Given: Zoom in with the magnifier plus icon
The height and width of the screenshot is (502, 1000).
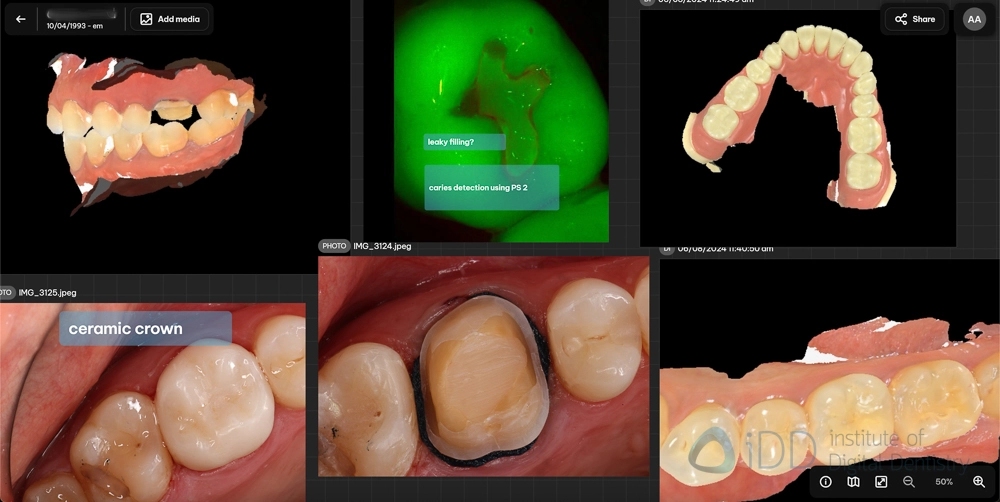Looking at the screenshot, I should tap(979, 482).
